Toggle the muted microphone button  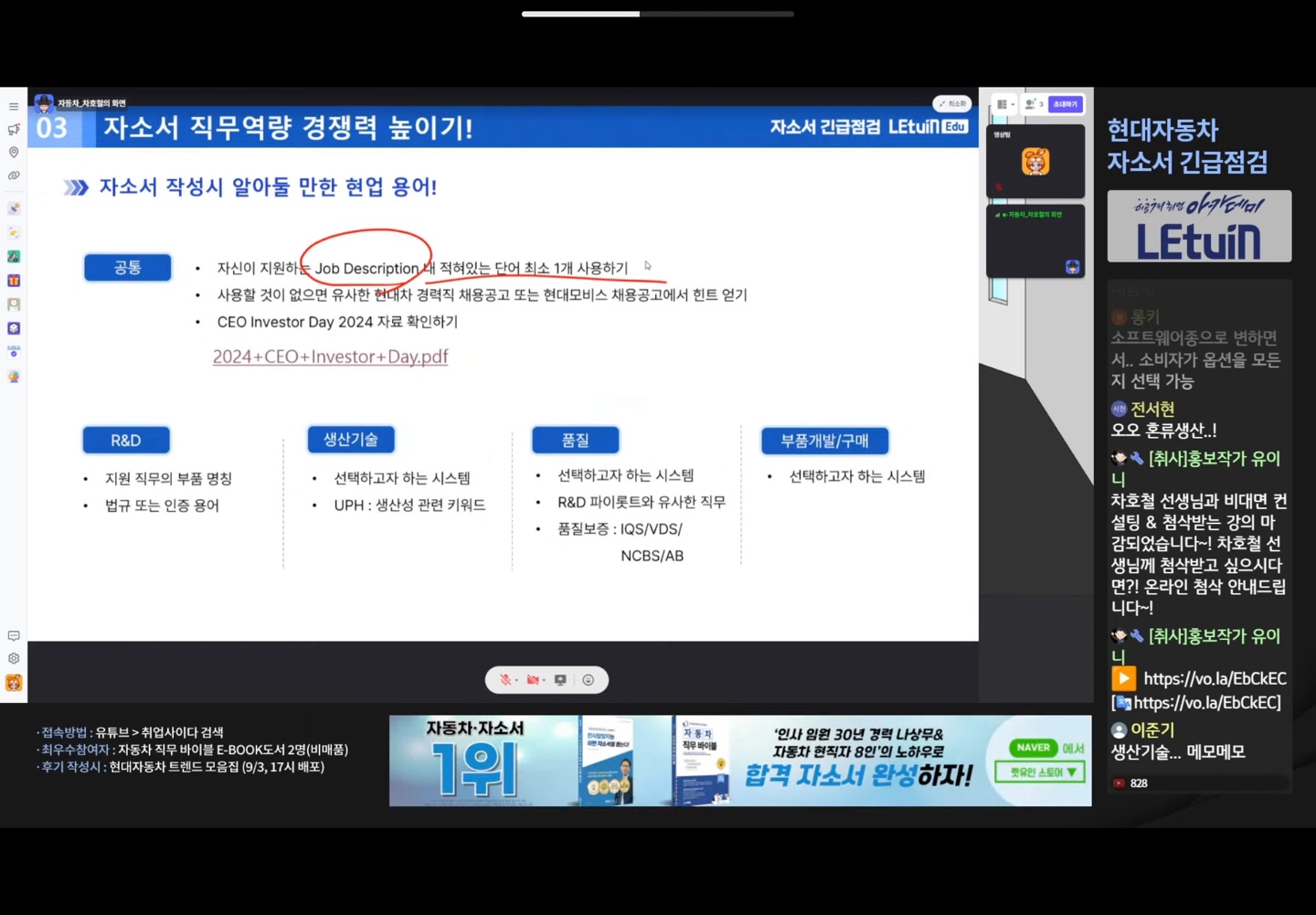point(504,680)
